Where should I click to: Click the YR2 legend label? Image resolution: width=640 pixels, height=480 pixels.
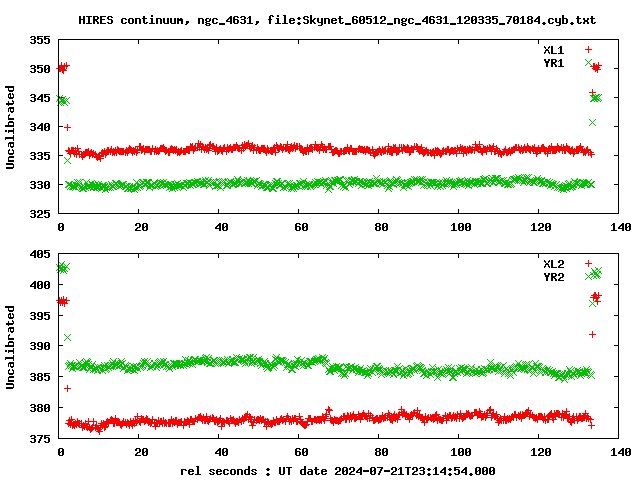point(553,277)
